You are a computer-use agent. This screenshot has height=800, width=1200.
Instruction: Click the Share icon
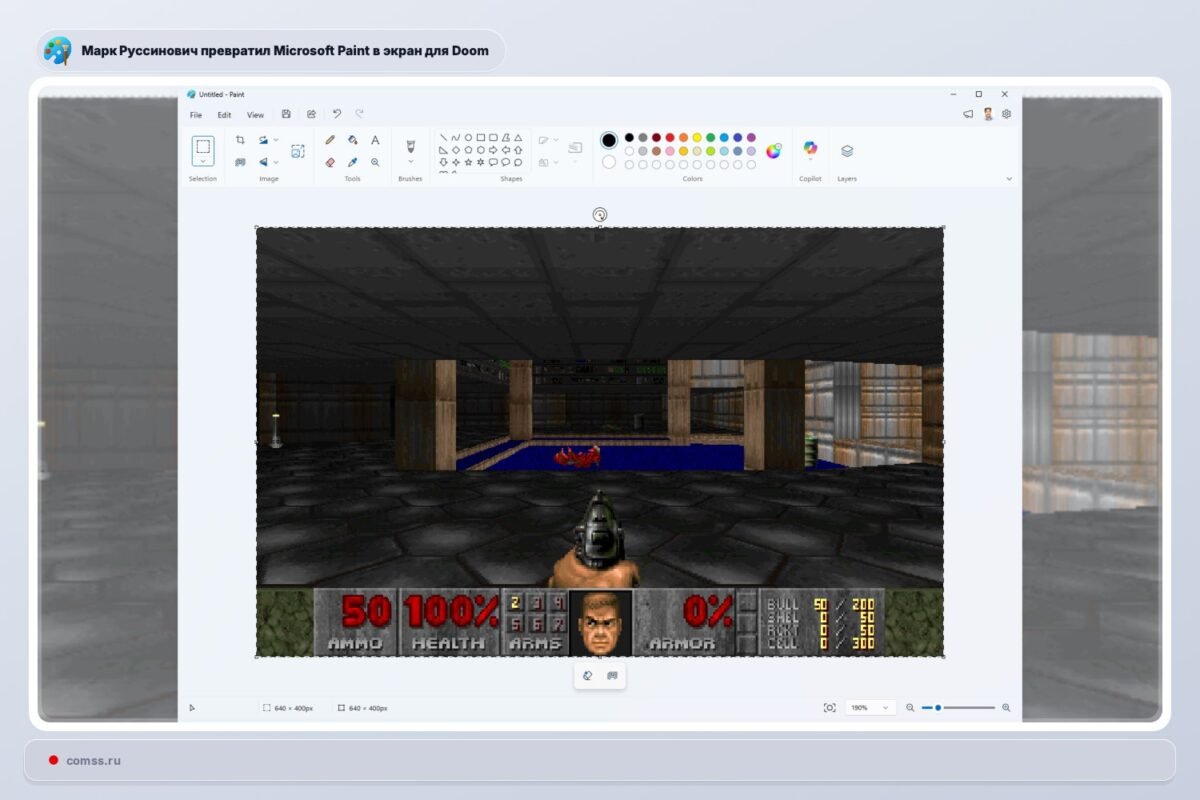click(x=311, y=115)
